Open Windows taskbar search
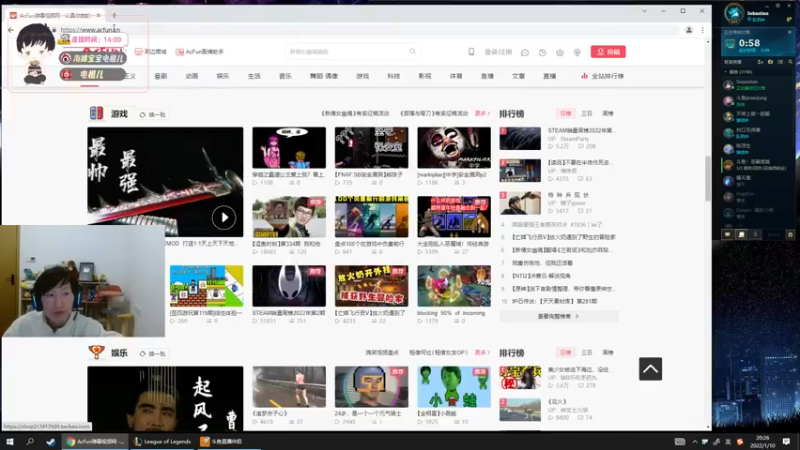The height and width of the screenshot is (450, 800). tap(30, 441)
